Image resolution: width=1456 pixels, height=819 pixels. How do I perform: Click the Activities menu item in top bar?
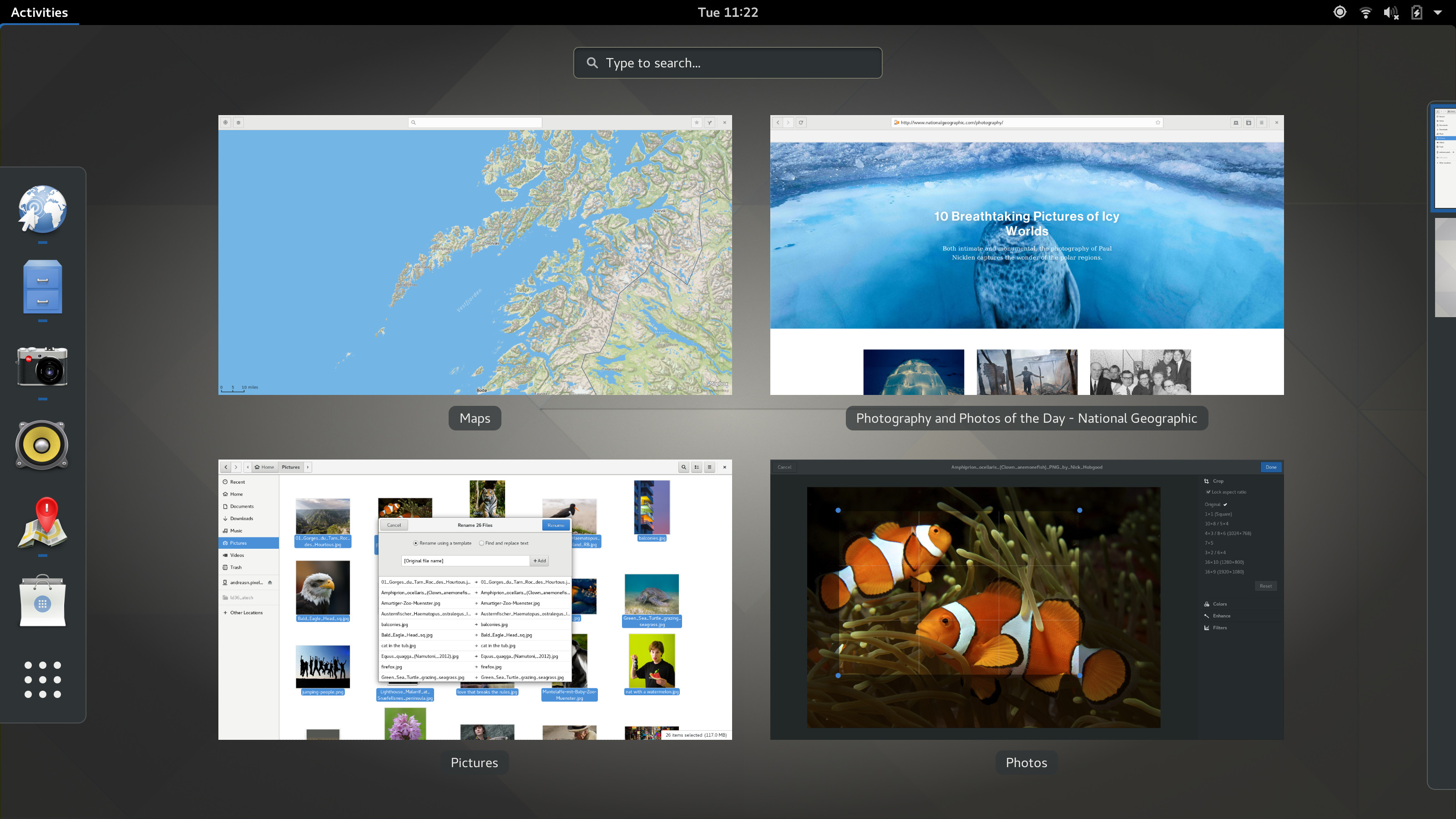tap(41, 12)
